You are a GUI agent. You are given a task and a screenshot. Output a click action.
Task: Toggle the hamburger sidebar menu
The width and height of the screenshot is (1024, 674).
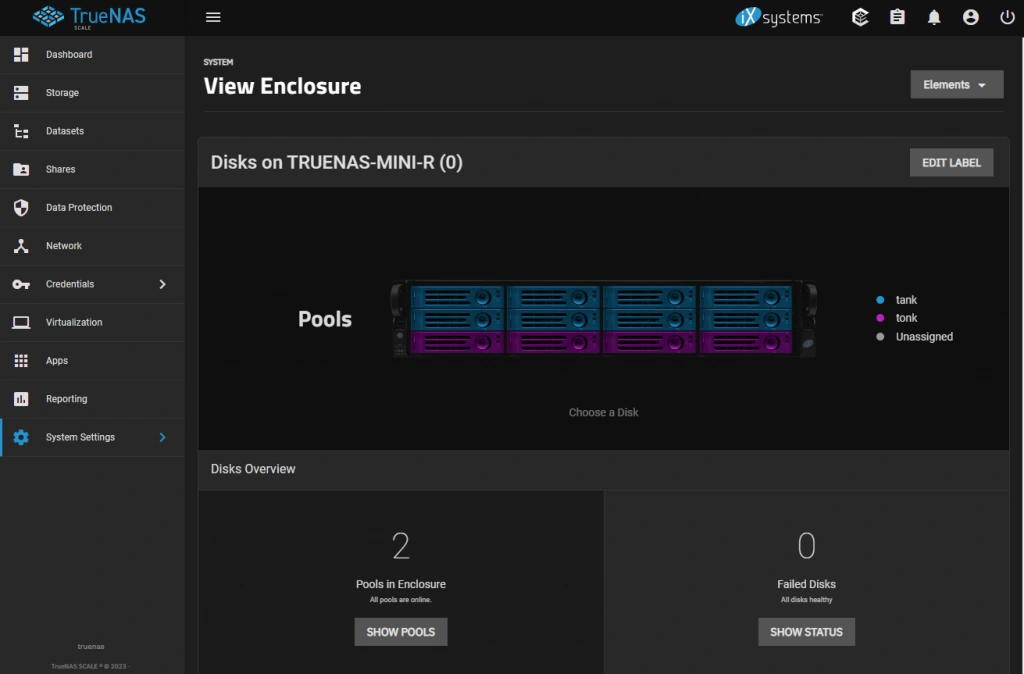click(213, 18)
